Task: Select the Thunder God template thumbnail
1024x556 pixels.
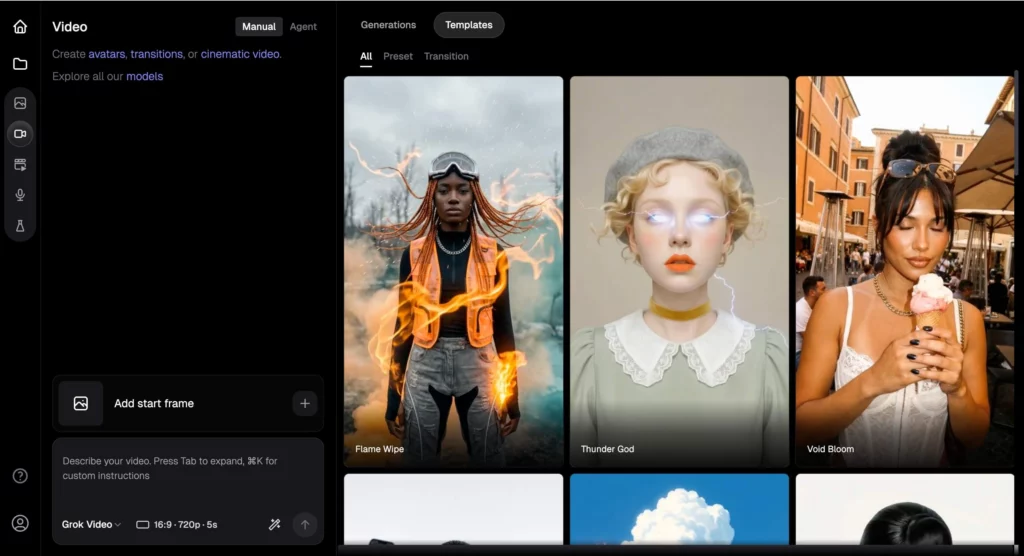Action: click(x=679, y=270)
